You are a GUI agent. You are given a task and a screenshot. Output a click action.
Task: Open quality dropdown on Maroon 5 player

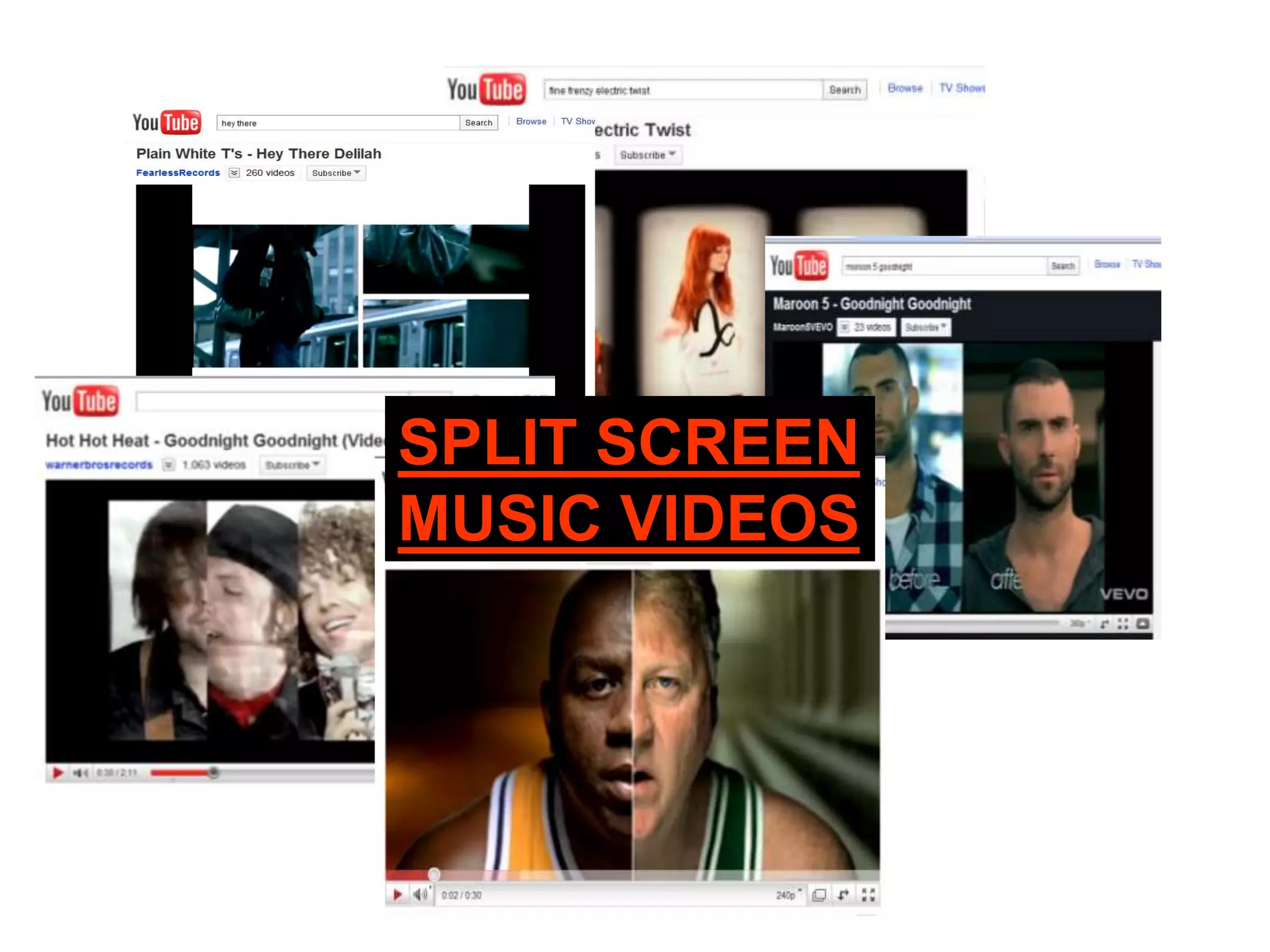coord(1080,624)
